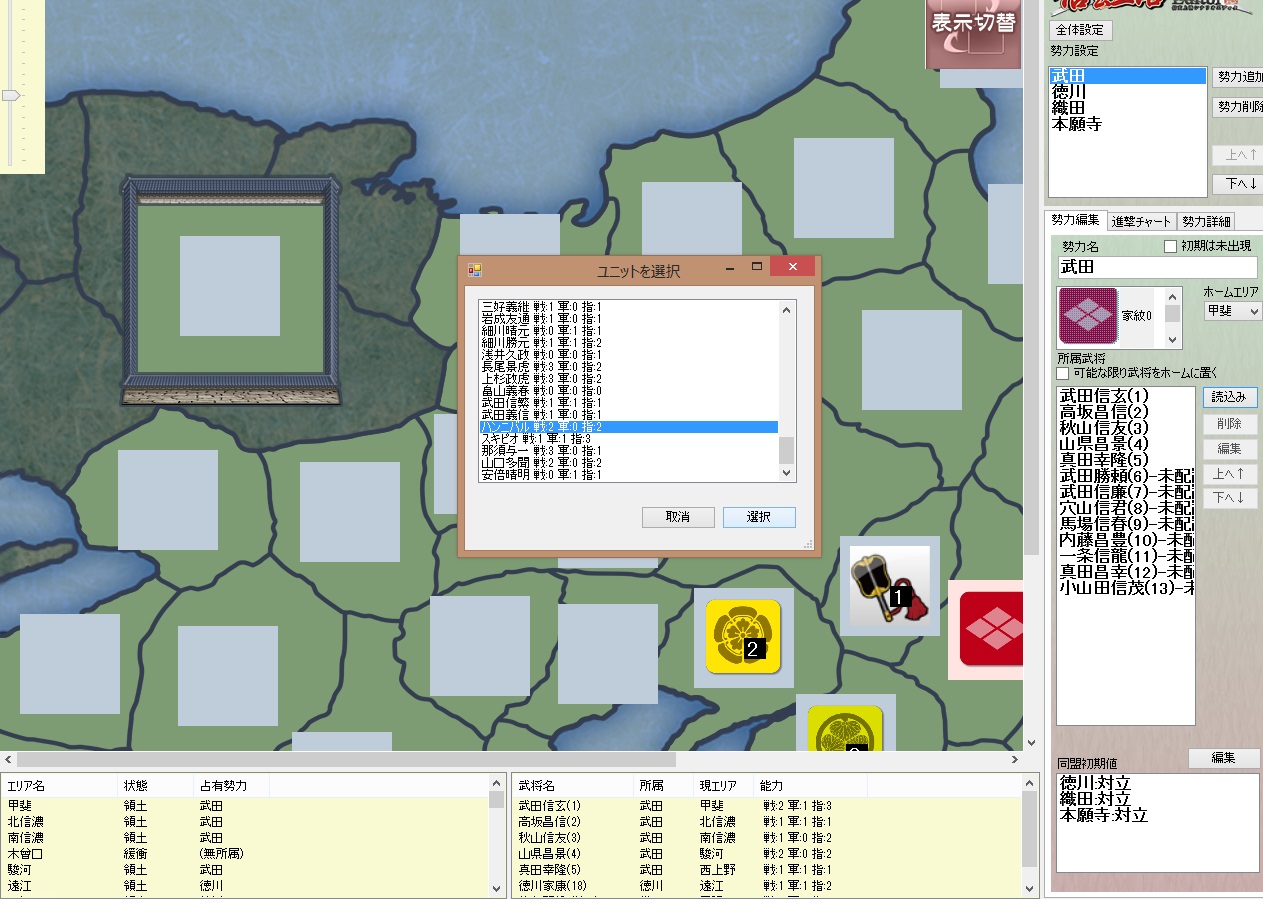1263x899 pixels.
Task: Click the yellow Tokugawa crest unit numbered 2
Action: point(743,637)
